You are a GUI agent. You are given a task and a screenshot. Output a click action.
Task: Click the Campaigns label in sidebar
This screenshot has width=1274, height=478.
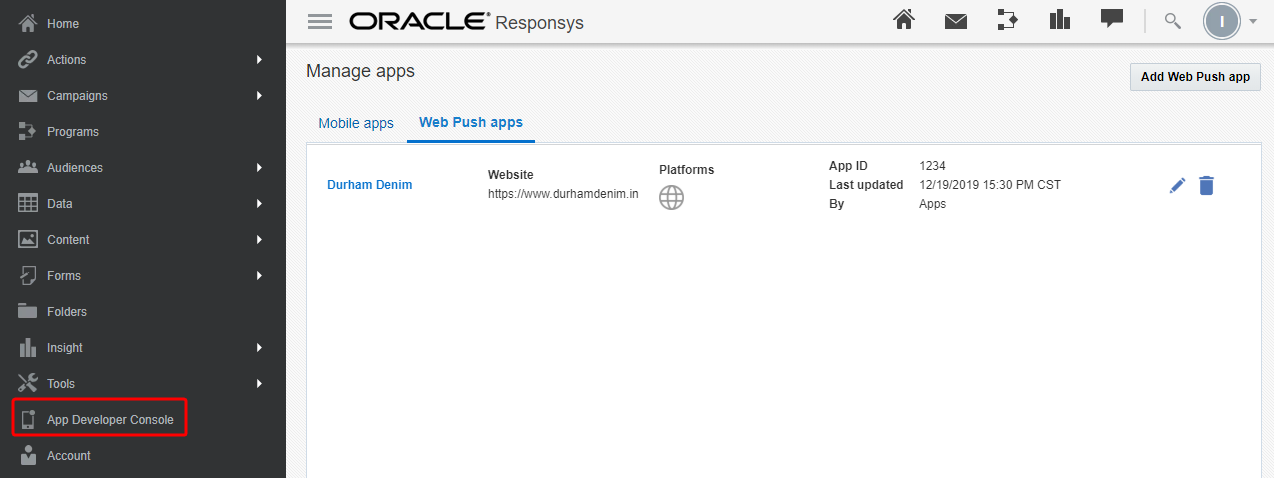pos(77,95)
